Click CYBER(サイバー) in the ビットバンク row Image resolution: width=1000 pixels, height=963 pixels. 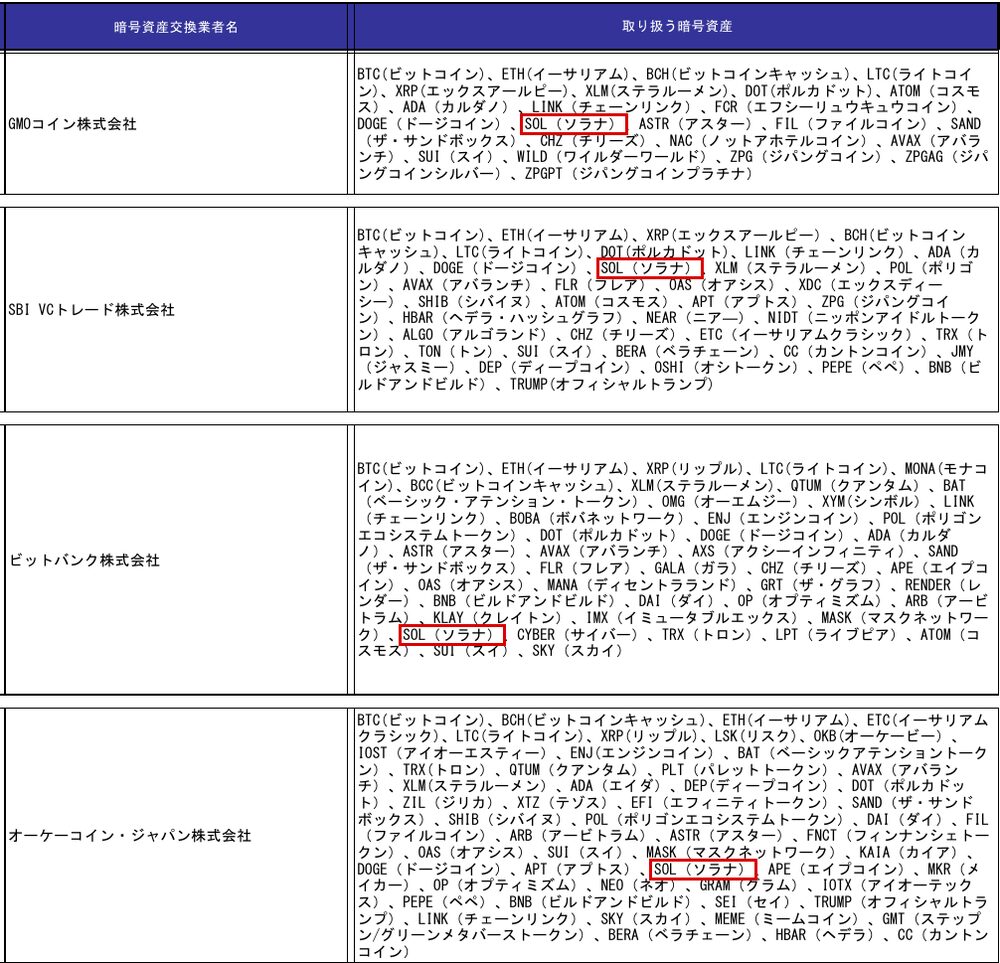[577, 635]
